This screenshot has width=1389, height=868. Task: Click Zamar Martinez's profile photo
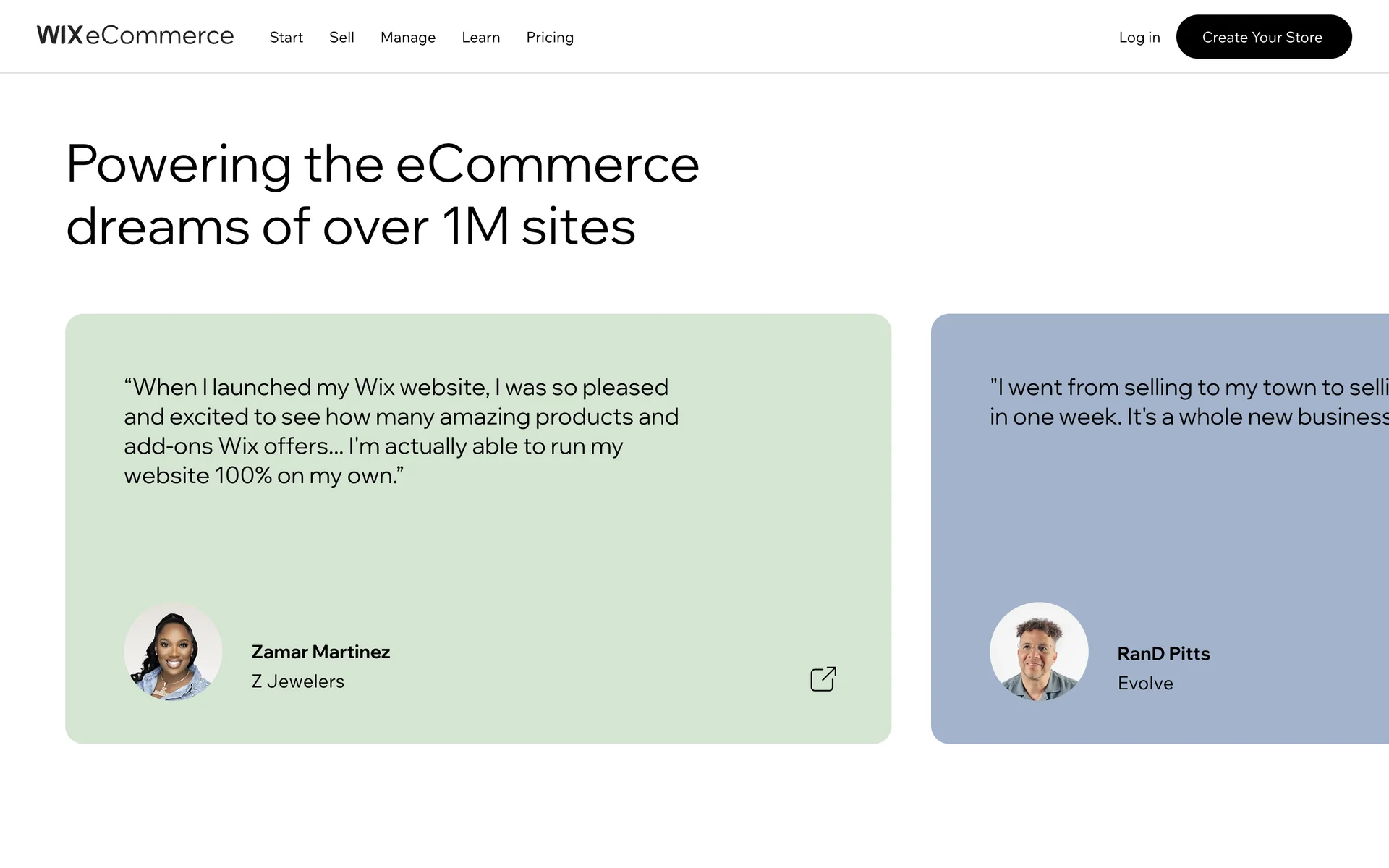tap(173, 652)
